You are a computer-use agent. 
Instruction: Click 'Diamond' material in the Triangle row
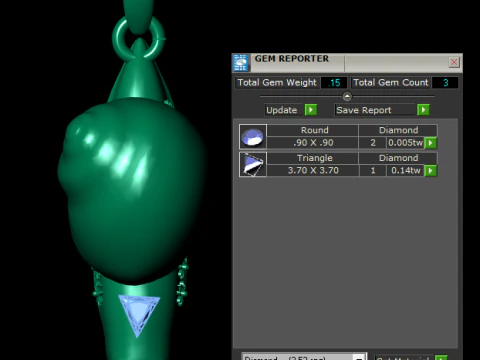click(398, 158)
